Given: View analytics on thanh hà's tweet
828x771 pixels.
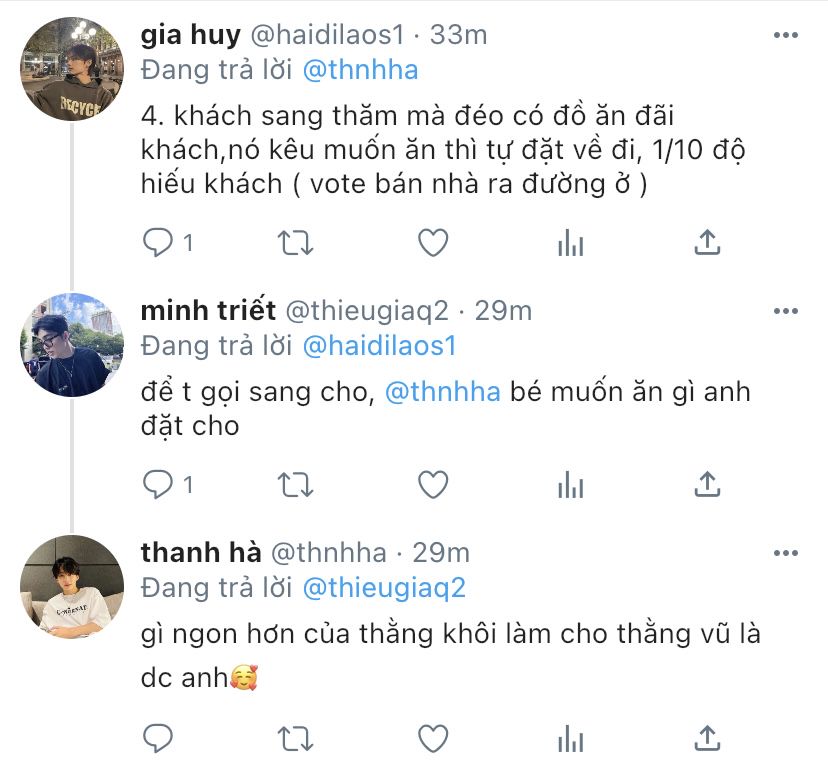Looking at the screenshot, I should point(570,738).
